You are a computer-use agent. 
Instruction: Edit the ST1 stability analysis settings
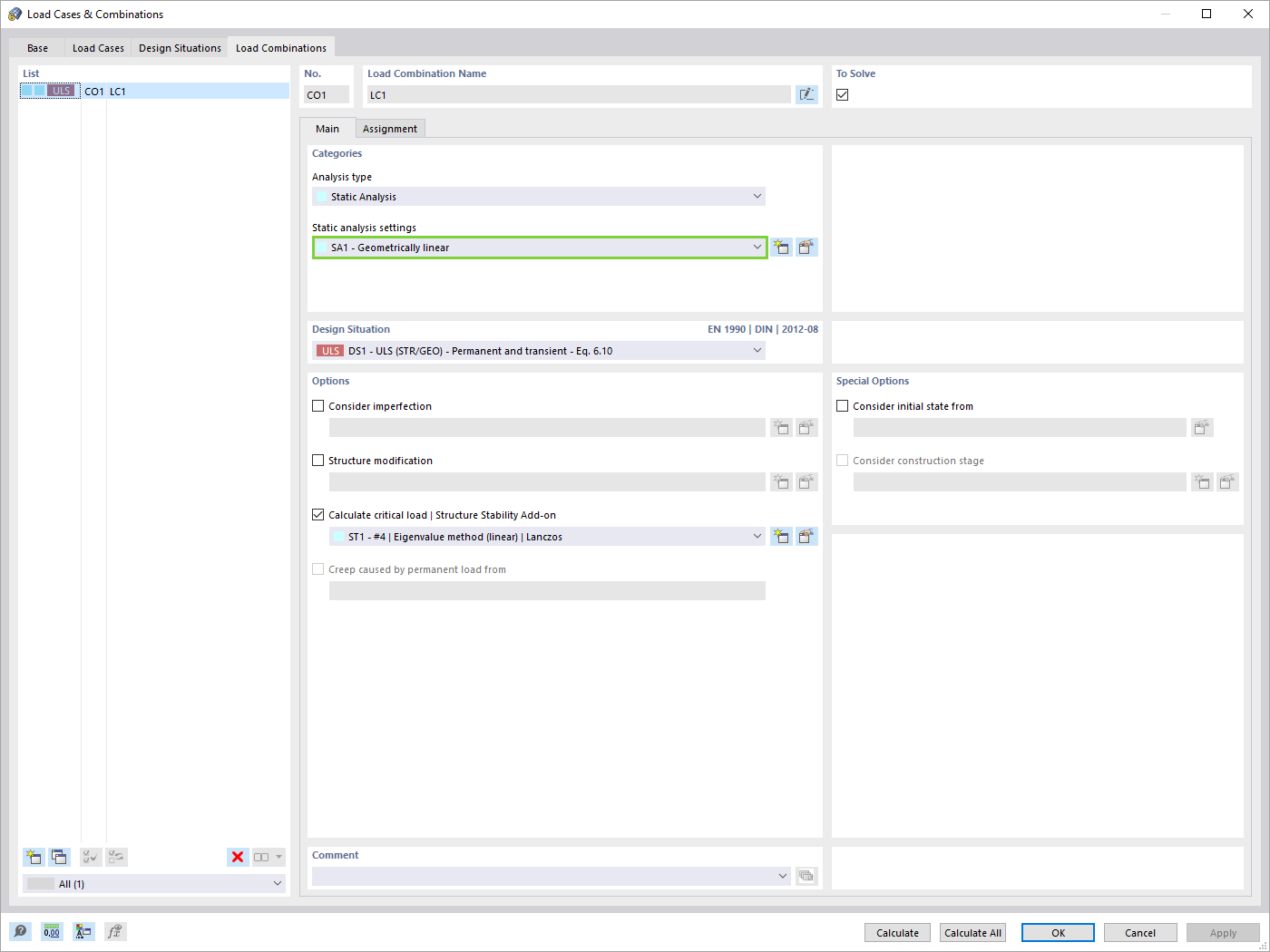(x=806, y=536)
